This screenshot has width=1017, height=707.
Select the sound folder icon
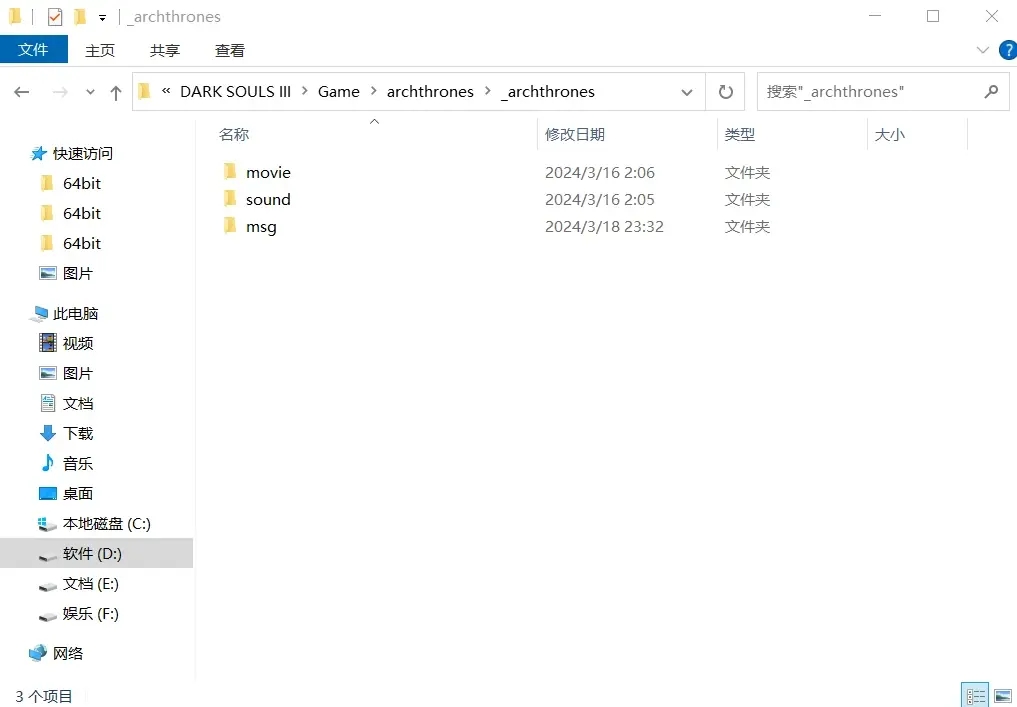pyautogui.click(x=230, y=199)
